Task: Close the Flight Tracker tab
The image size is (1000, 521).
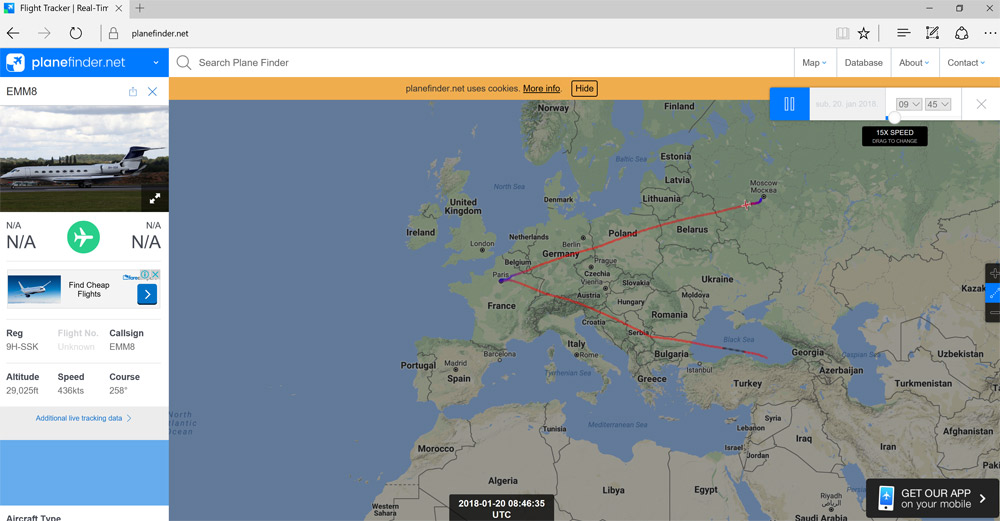Action: click(119, 8)
